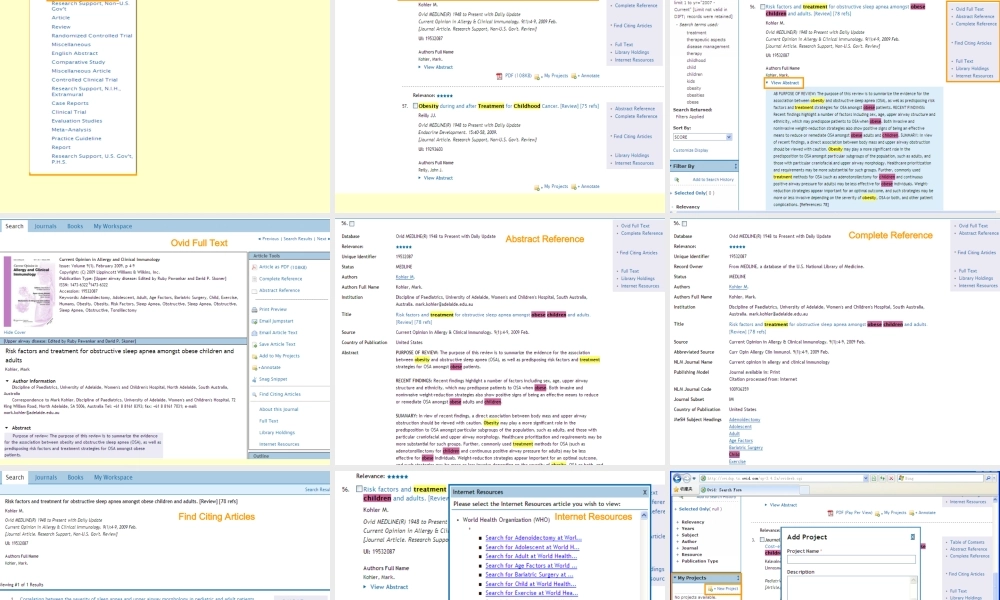Collapse the Abstract section triangle

tap(7, 426)
